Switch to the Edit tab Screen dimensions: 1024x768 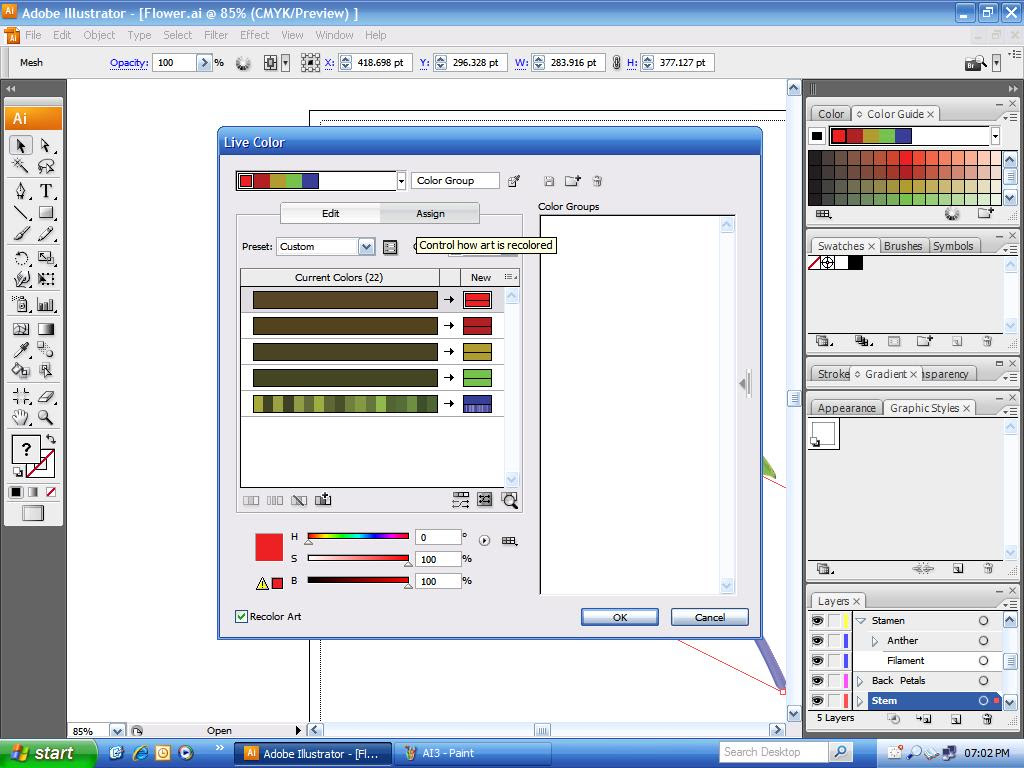pyautogui.click(x=330, y=214)
